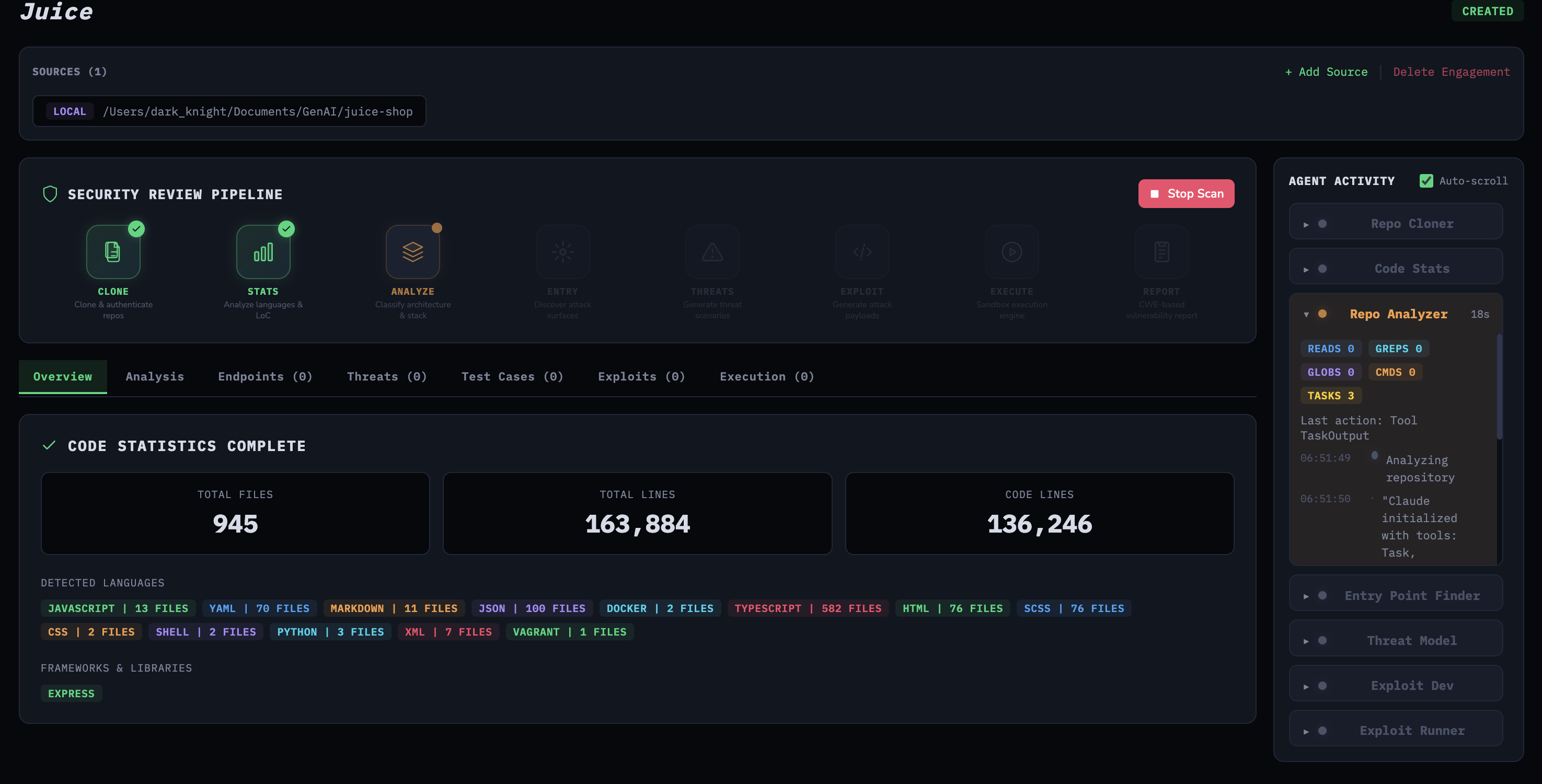1542x784 pixels.
Task: Switch to the Analysis tab
Action: click(154, 376)
